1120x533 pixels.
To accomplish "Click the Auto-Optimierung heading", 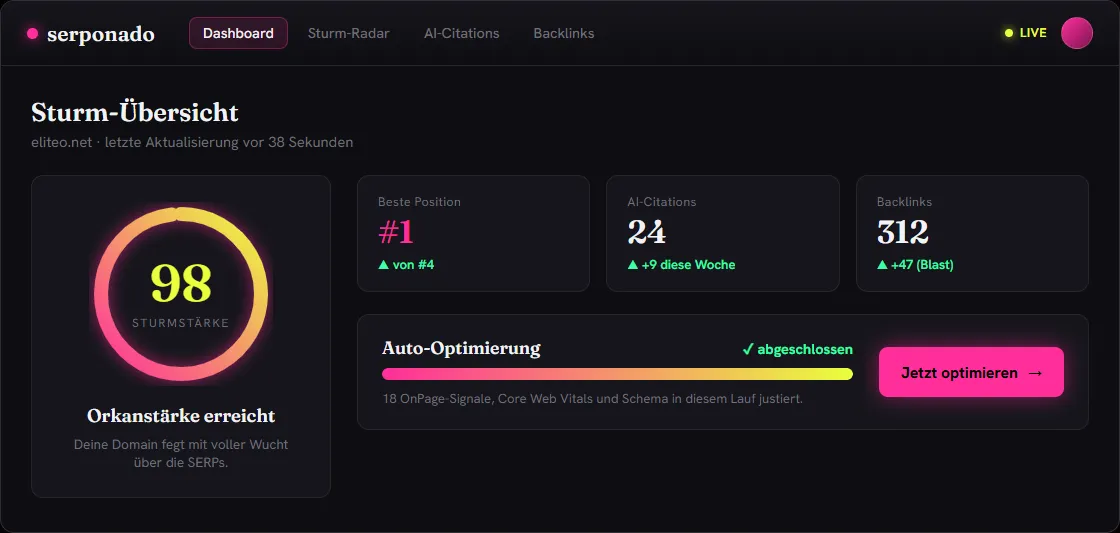I will (461, 349).
